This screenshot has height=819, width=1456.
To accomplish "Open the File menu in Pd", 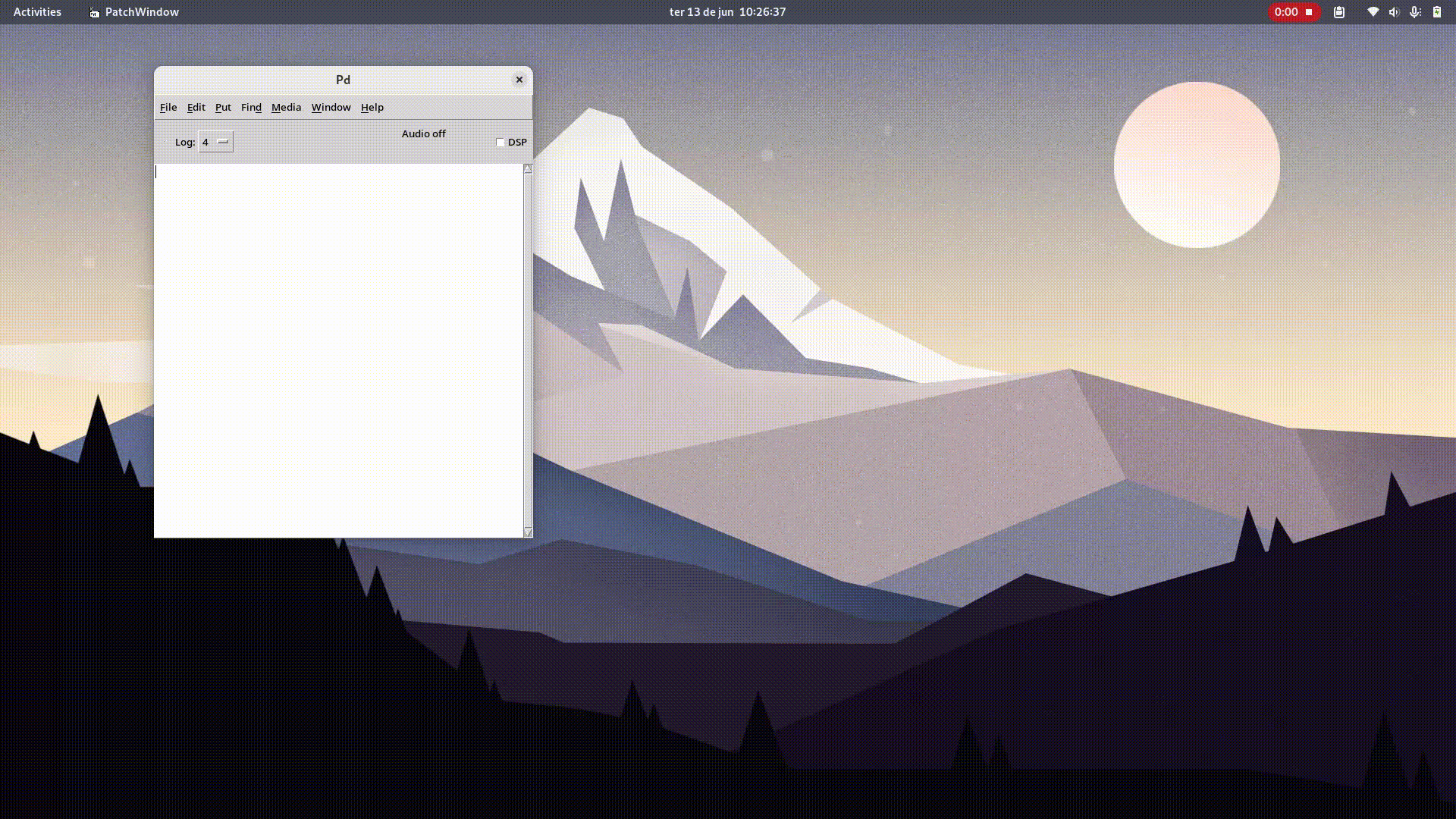I will pos(168,107).
